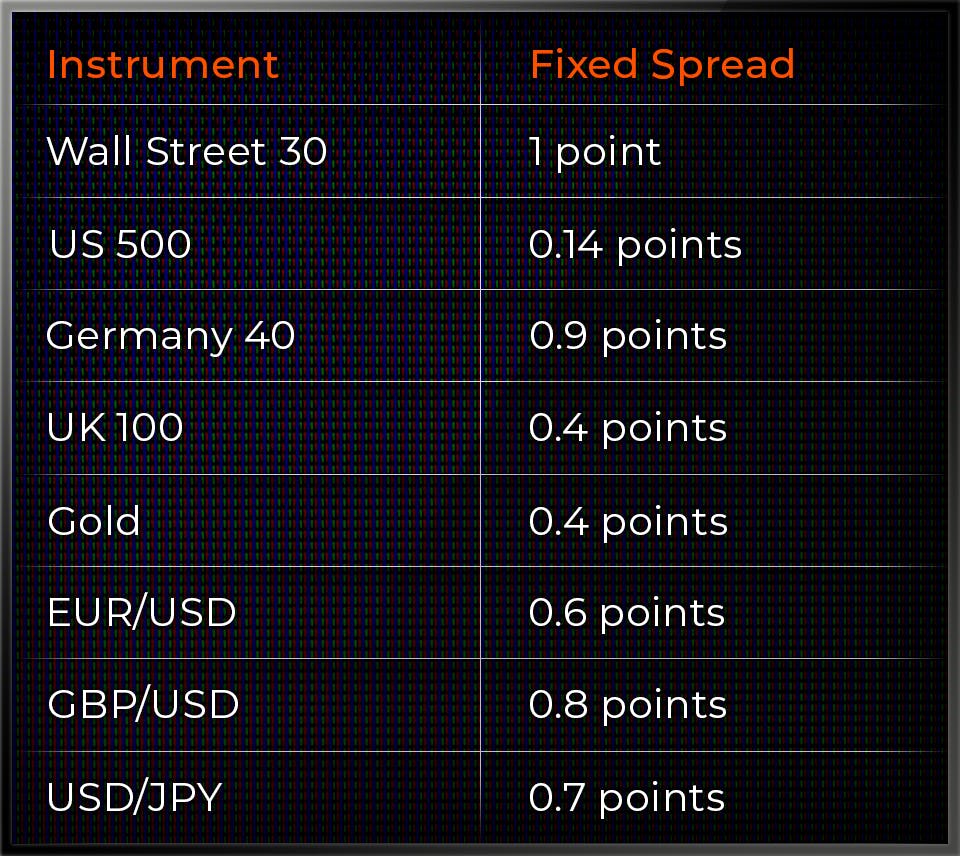960x856 pixels.
Task: Click the Instrument column header
Action: [x=163, y=65]
